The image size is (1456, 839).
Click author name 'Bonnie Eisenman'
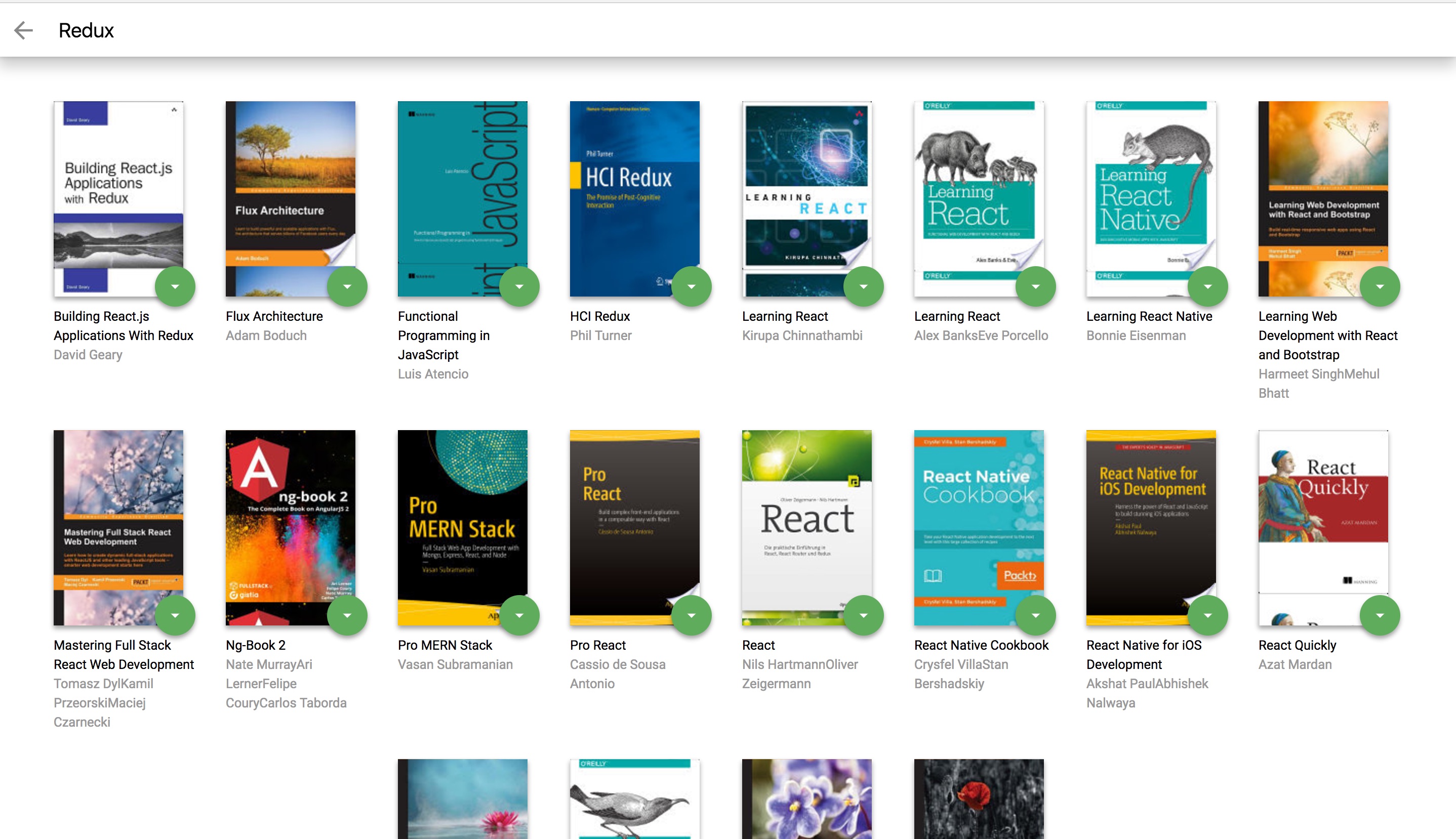(1136, 335)
